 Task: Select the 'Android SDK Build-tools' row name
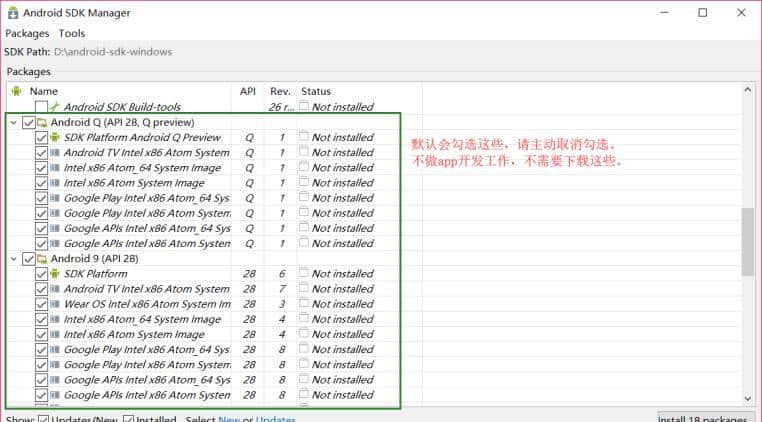[x=122, y=107]
